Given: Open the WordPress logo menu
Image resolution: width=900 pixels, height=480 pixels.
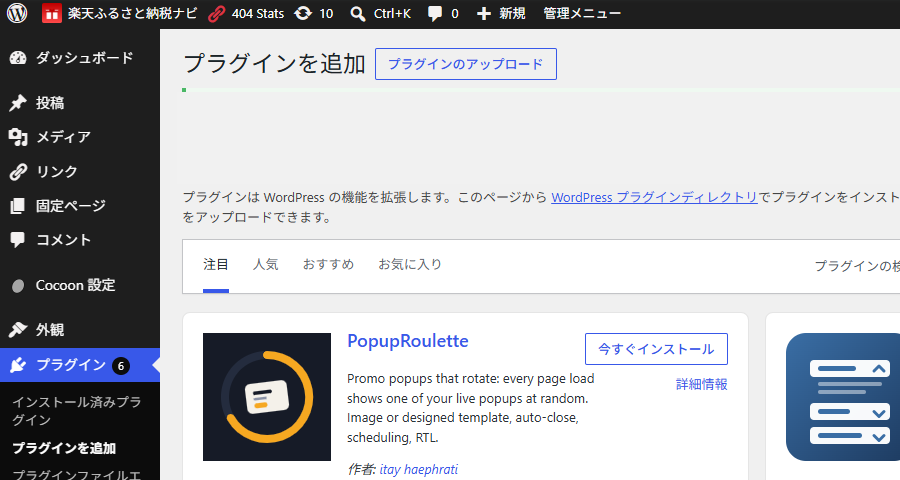Looking at the screenshot, I should (17, 13).
